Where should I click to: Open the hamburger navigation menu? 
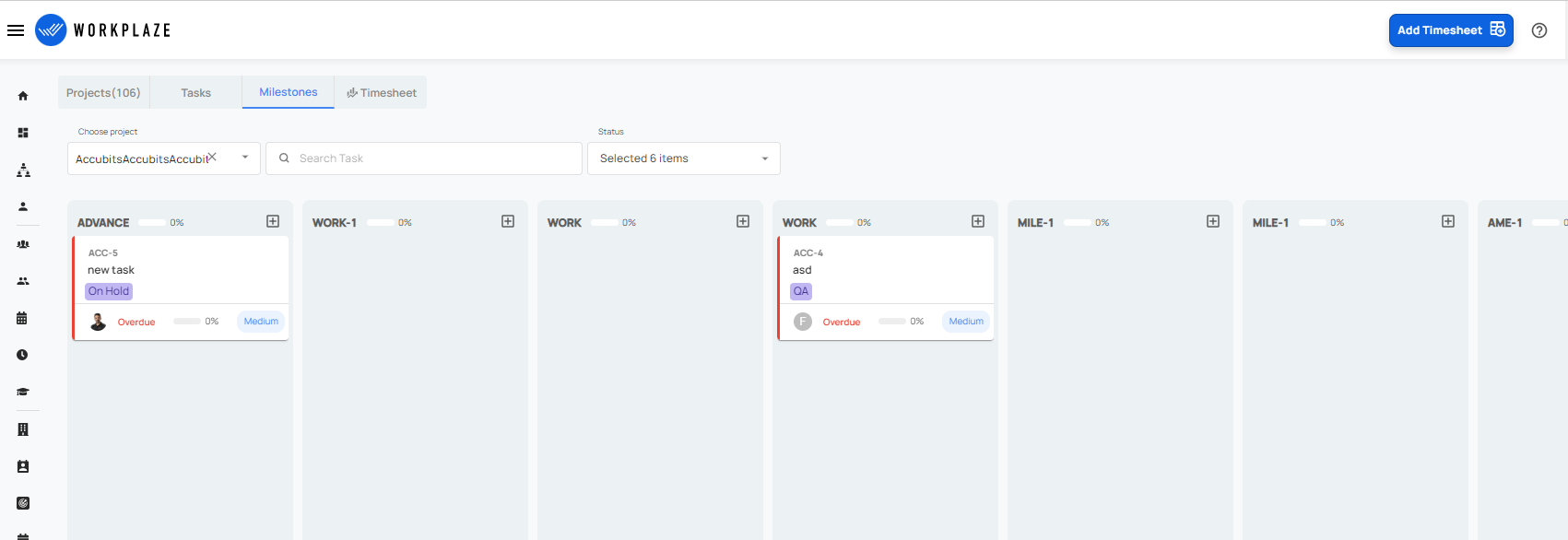16,30
